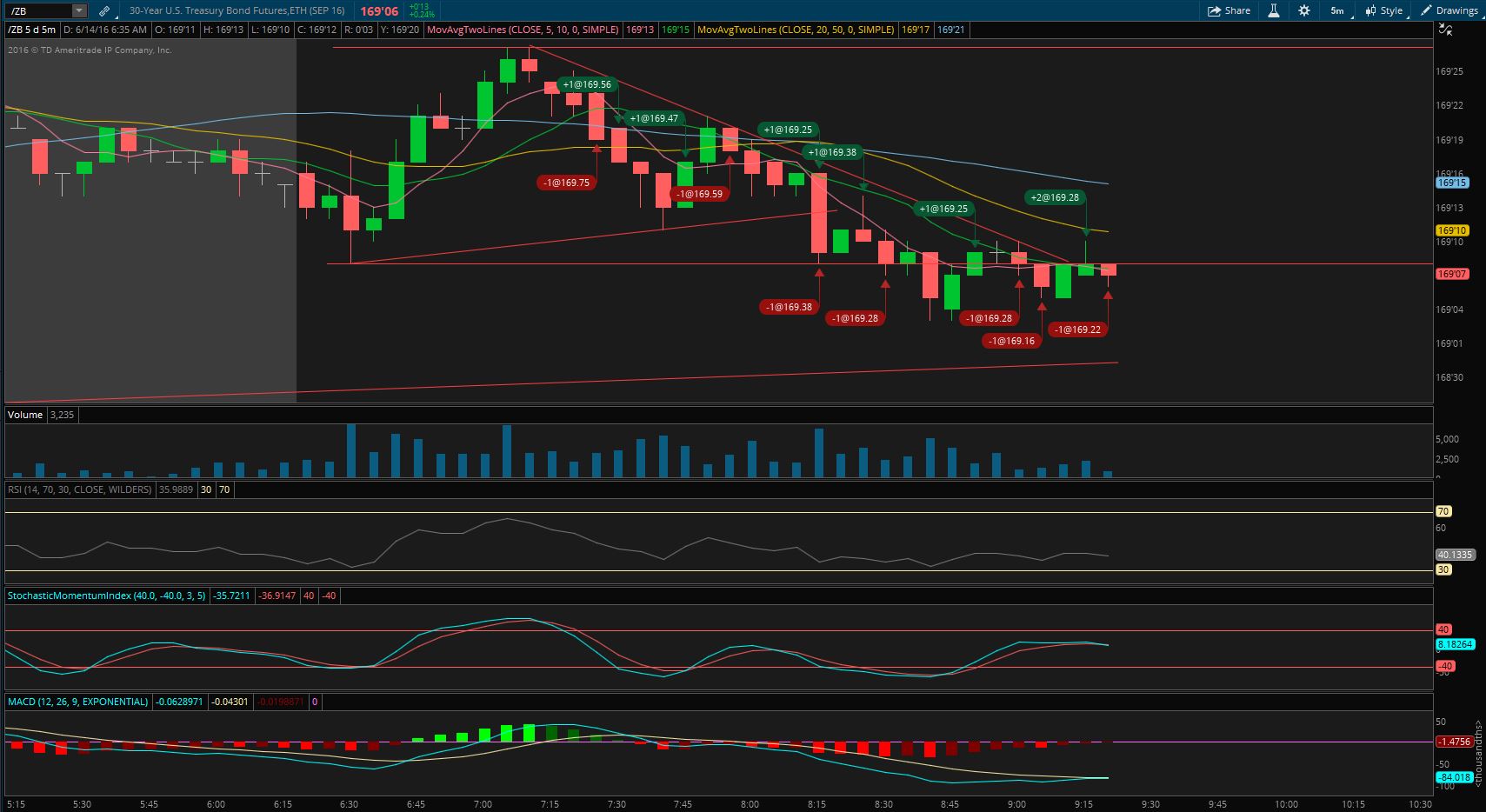Open the symbol link chain icon
The width and height of the screenshot is (1486, 812).
pyautogui.click(x=104, y=10)
